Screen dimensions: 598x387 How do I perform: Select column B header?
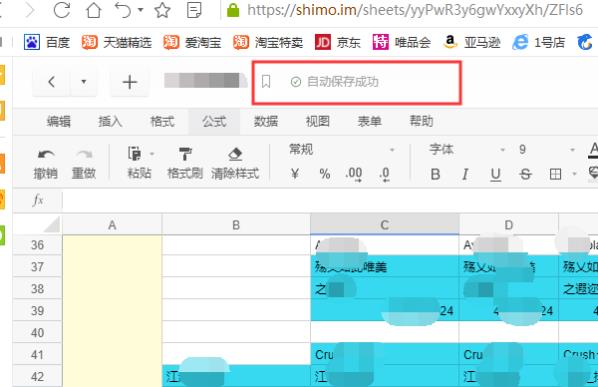coord(236,225)
